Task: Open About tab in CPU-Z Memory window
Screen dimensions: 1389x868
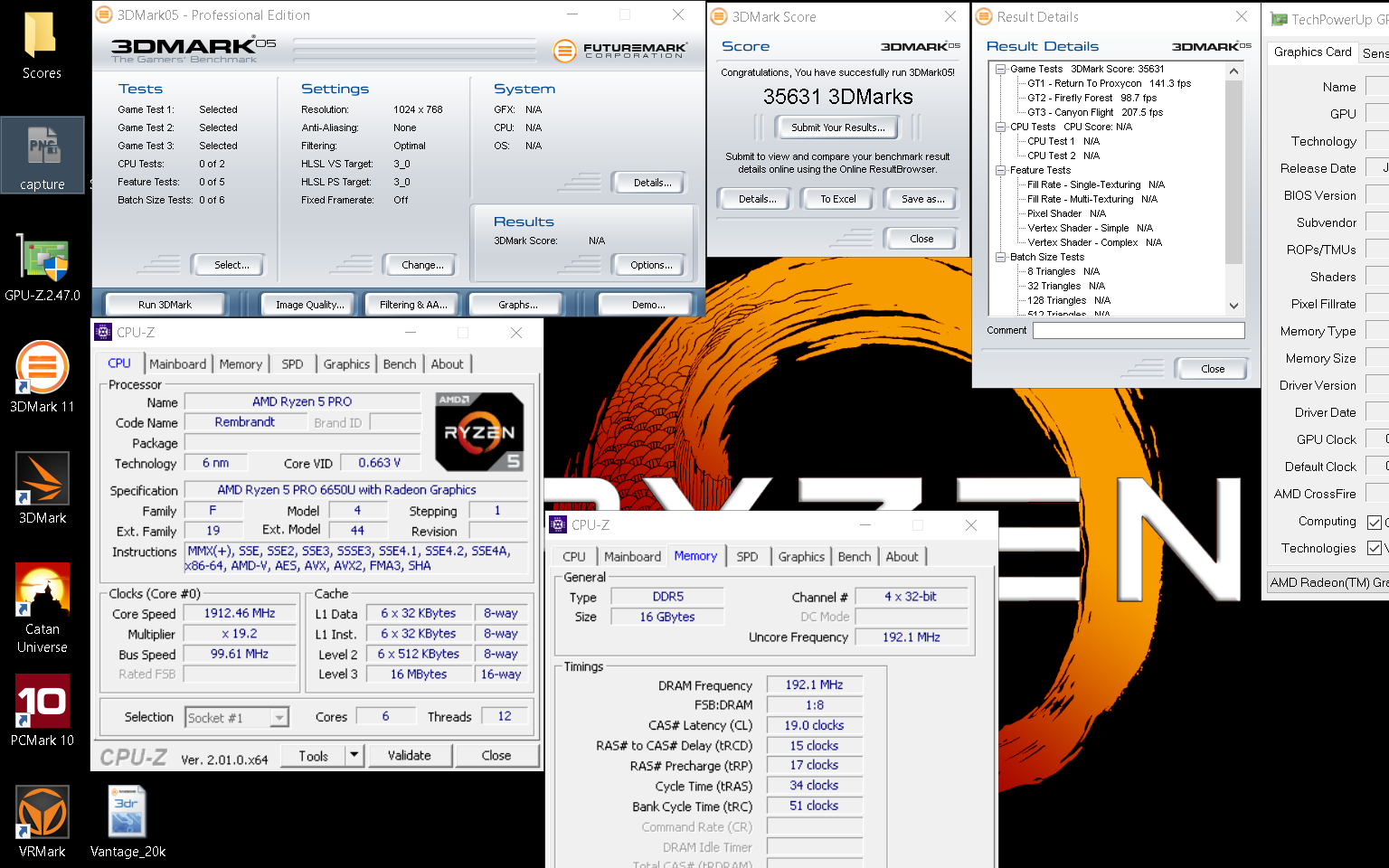Action: pyautogui.click(x=902, y=556)
